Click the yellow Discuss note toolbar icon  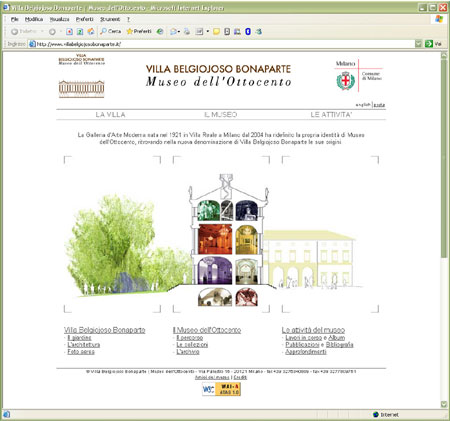pyautogui.click(x=216, y=32)
